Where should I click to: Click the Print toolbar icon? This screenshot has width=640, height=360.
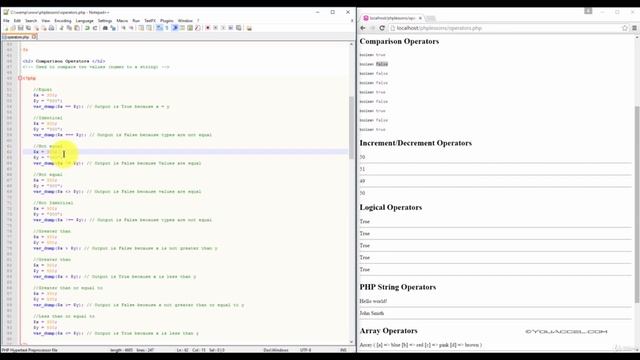pyautogui.click(x=51, y=28)
